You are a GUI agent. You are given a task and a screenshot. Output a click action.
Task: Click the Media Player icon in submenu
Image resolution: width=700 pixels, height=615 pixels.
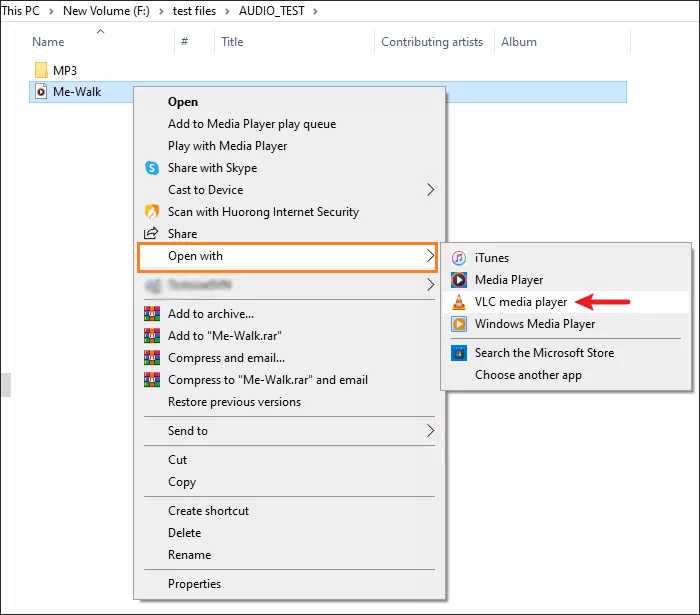pyautogui.click(x=459, y=280)
